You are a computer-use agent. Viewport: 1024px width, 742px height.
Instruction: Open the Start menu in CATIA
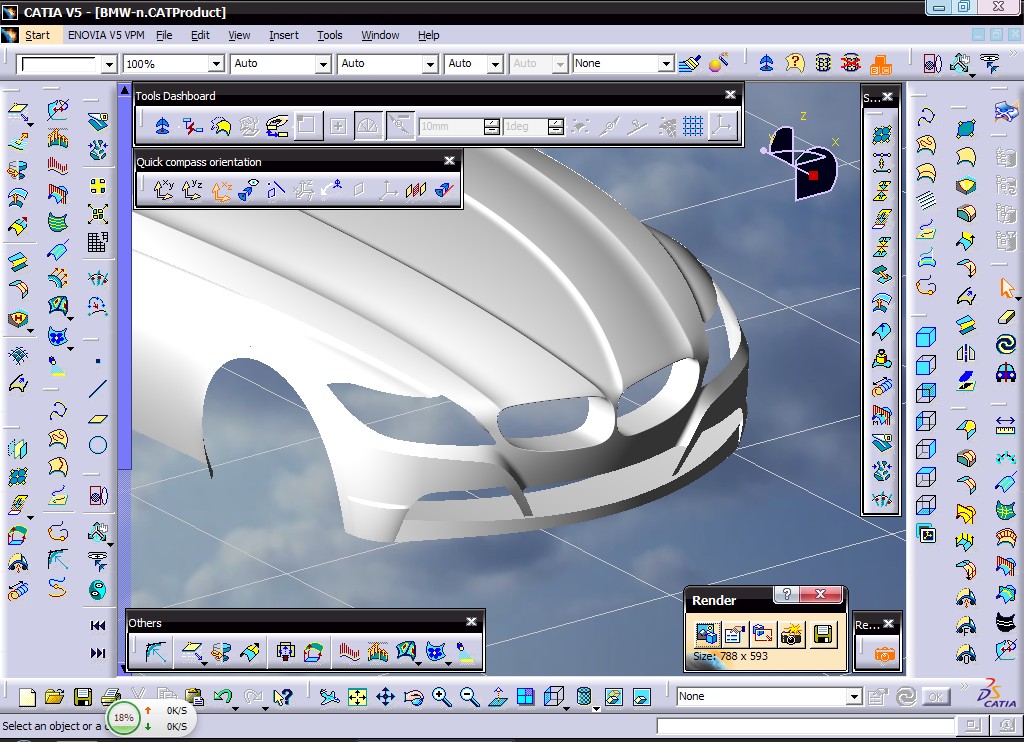(x=37, y=35)
